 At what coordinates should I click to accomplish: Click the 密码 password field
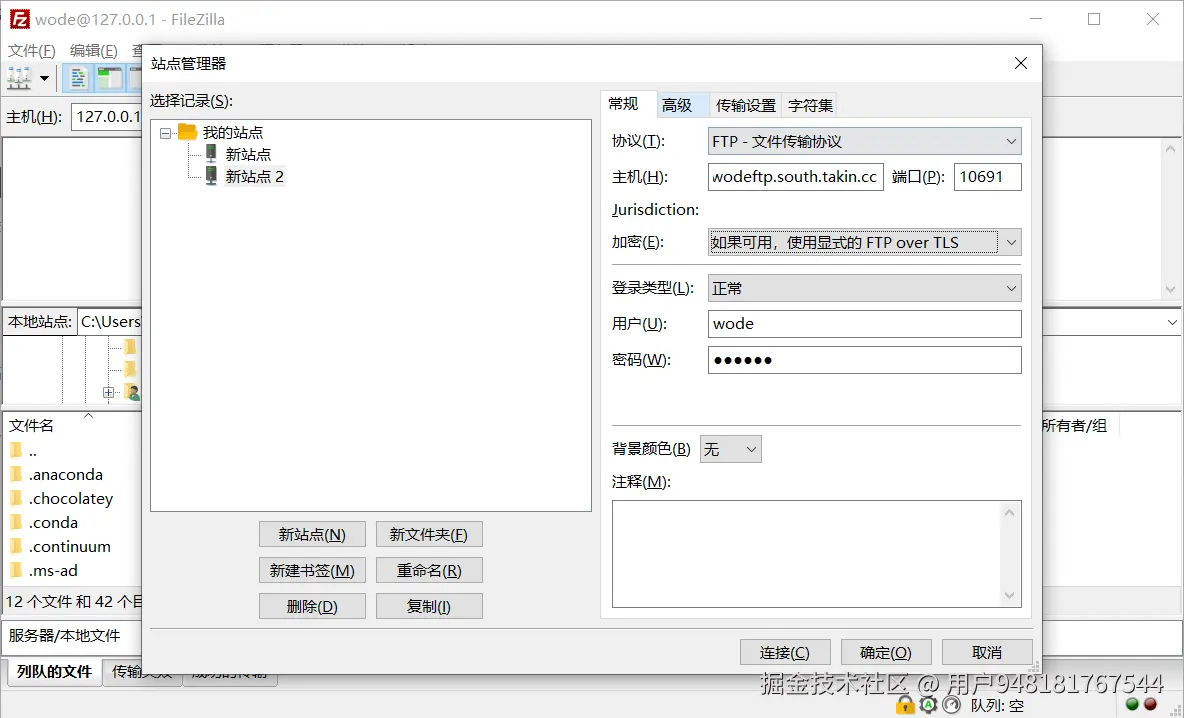coord(865,360)
